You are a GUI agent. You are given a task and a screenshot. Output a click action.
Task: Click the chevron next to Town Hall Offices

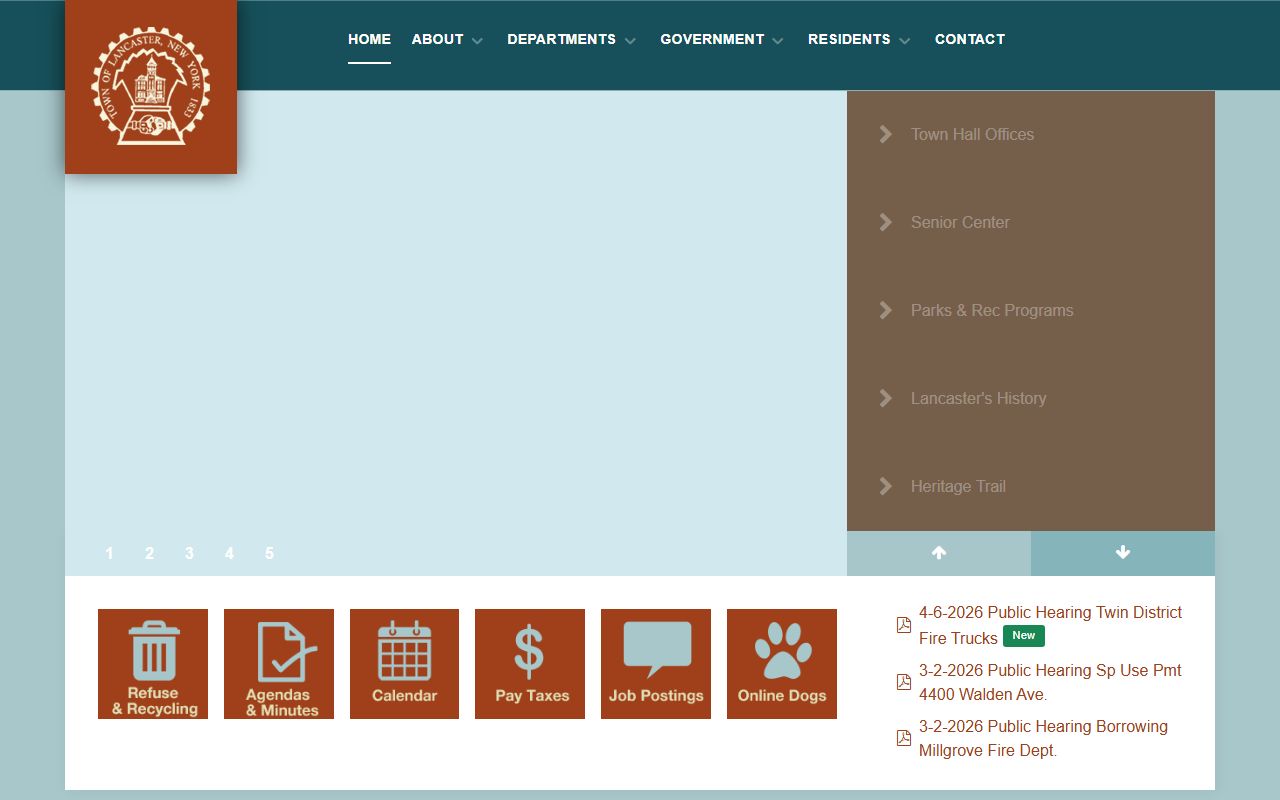tap(885, 134)
